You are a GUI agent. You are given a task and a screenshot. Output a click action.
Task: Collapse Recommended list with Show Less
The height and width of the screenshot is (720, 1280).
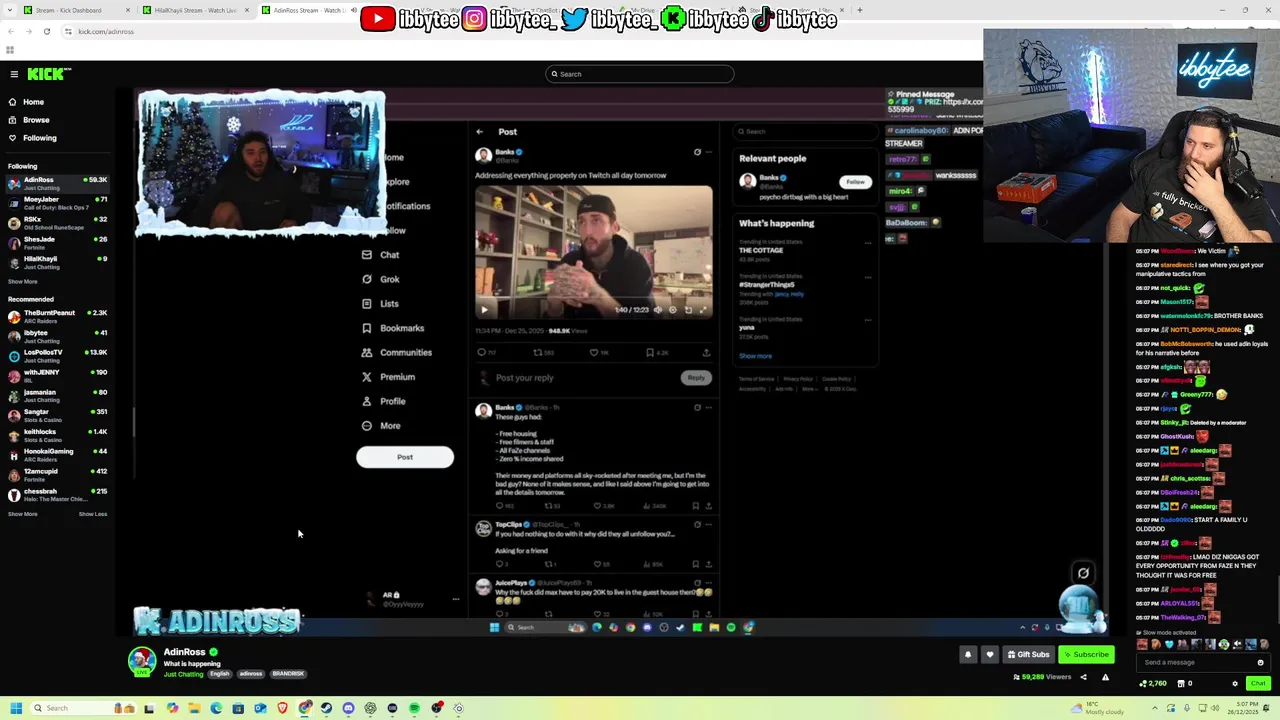point(93,514)
